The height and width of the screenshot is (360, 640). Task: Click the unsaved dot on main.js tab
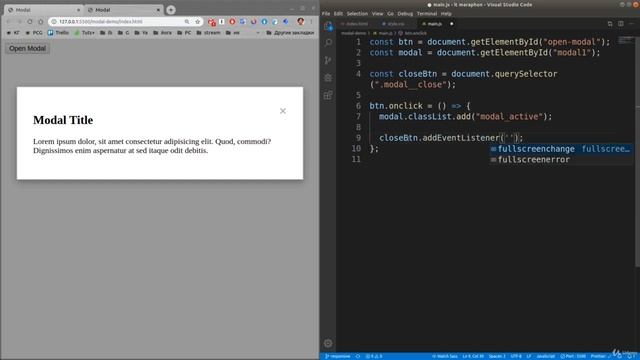click(x=451, y=24)
